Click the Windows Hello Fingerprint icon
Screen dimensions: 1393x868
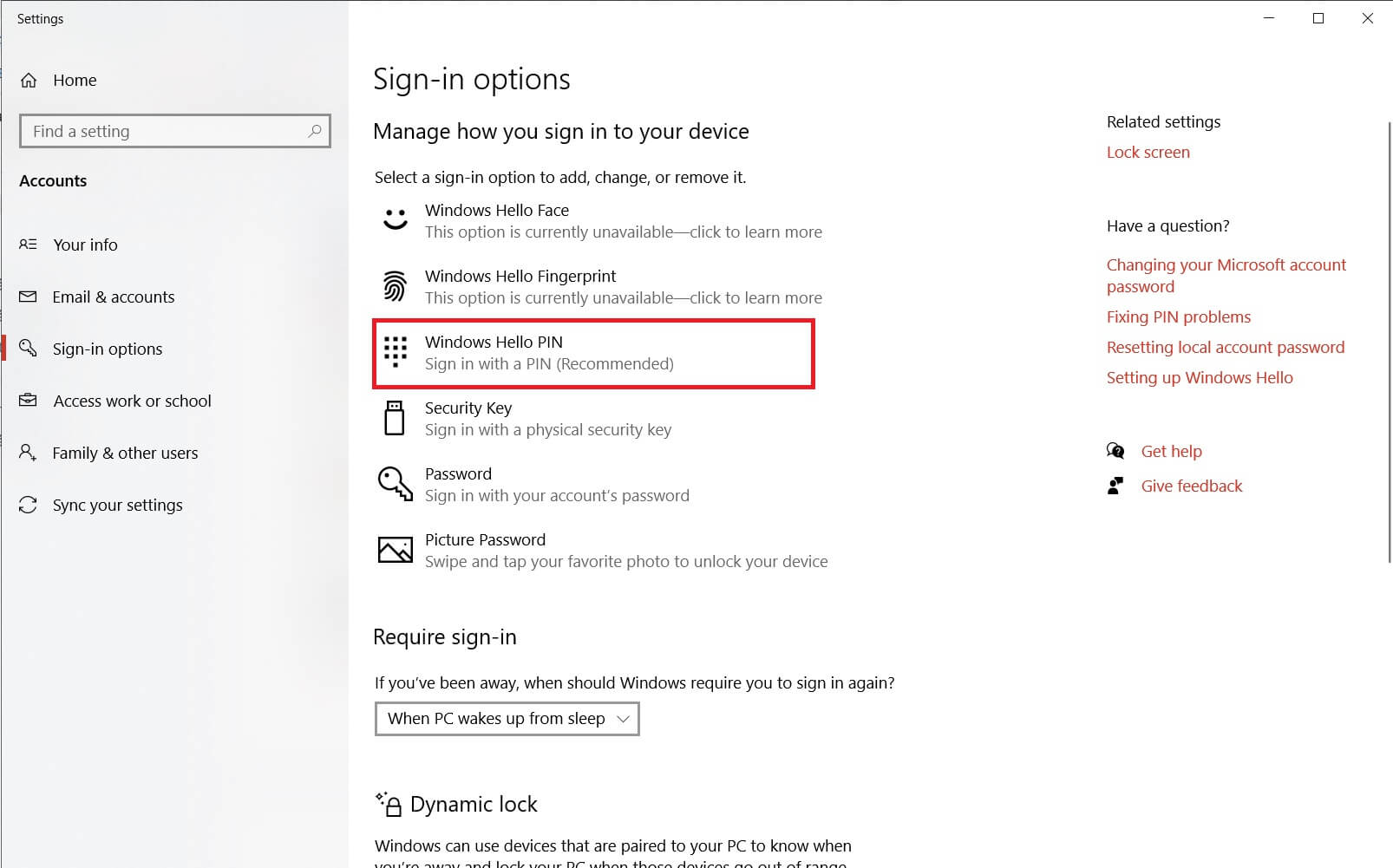coord(396,286)
